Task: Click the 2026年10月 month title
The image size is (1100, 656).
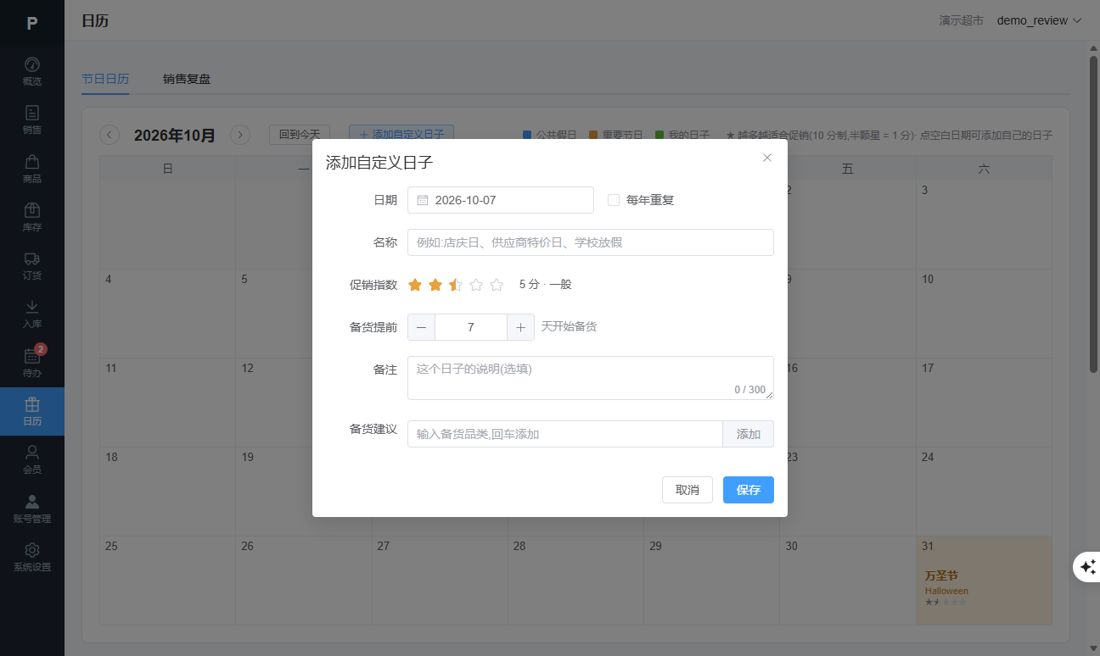Action: click(x=175, y=135)
